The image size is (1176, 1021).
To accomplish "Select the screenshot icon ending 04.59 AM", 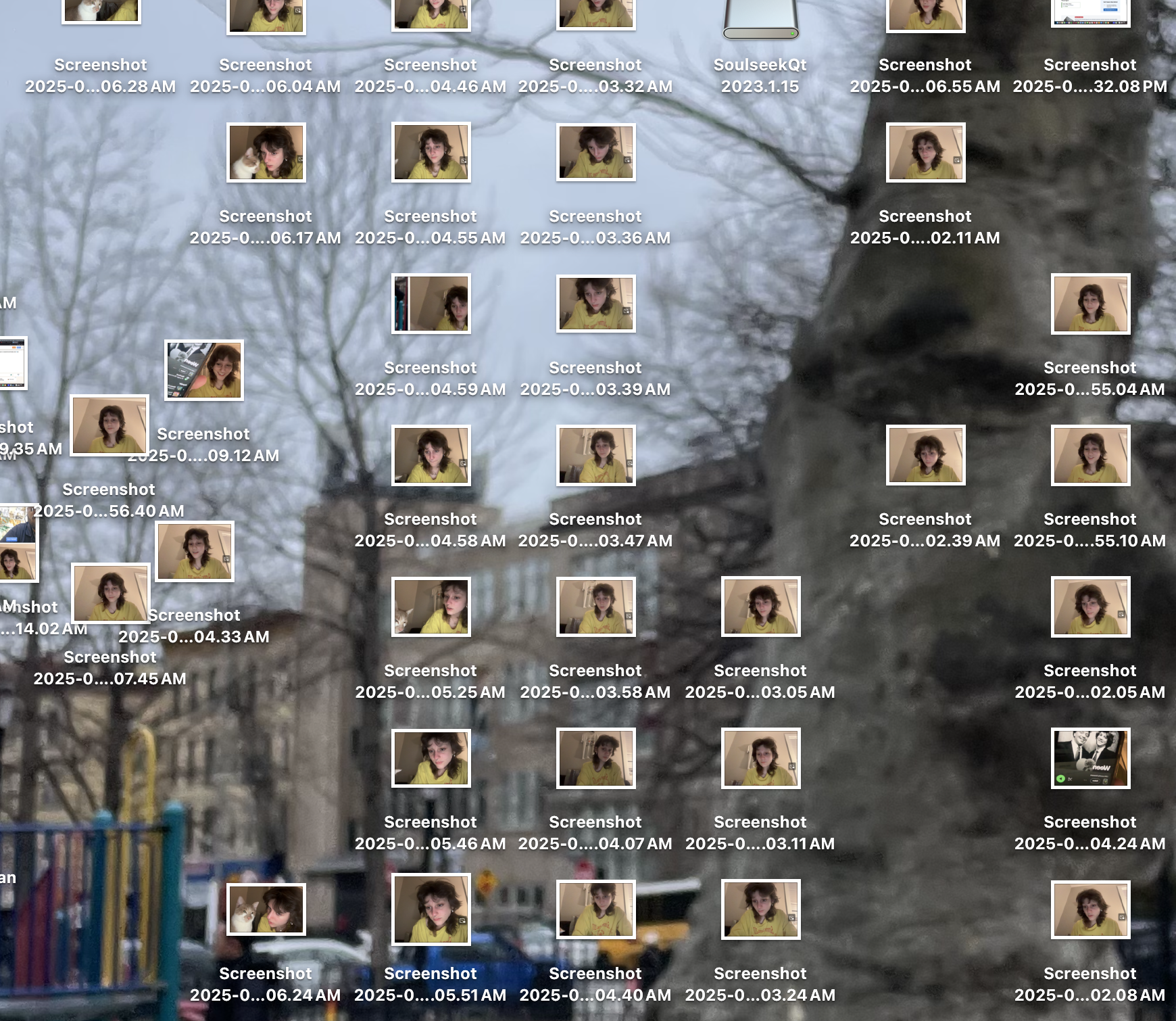I will click(431, 304).
